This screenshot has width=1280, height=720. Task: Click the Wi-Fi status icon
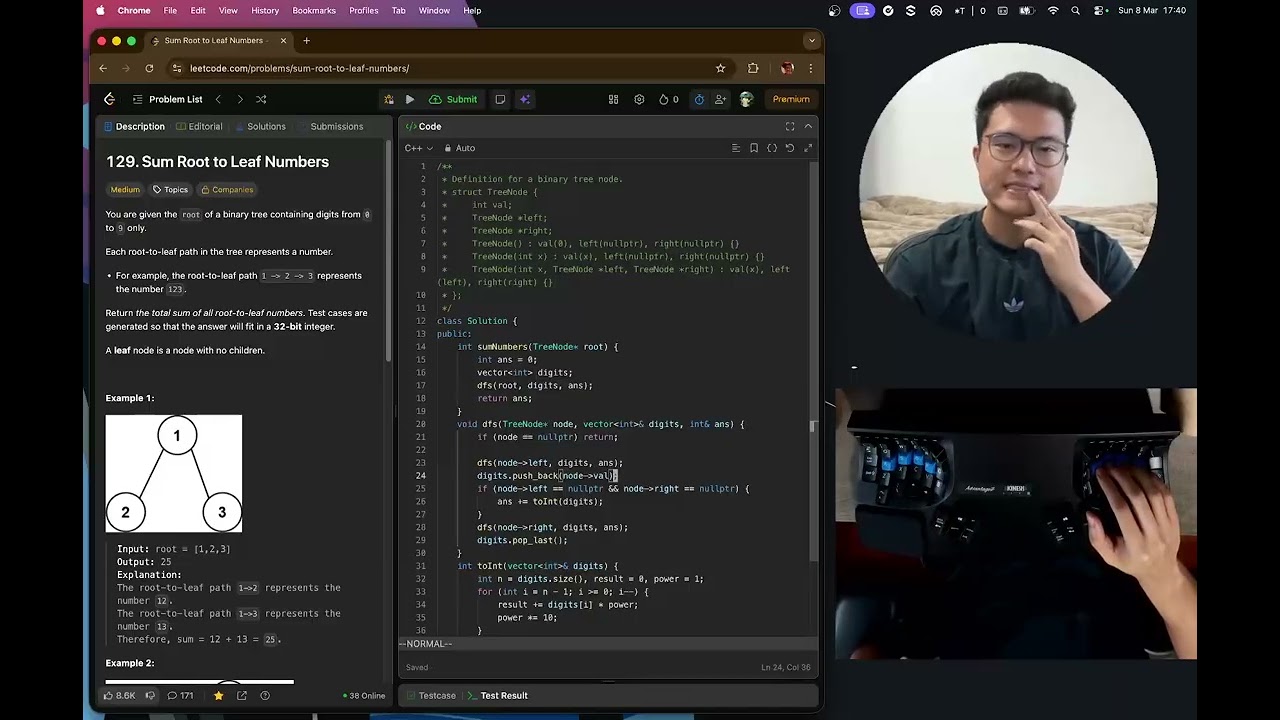[x=1052, y=10]
